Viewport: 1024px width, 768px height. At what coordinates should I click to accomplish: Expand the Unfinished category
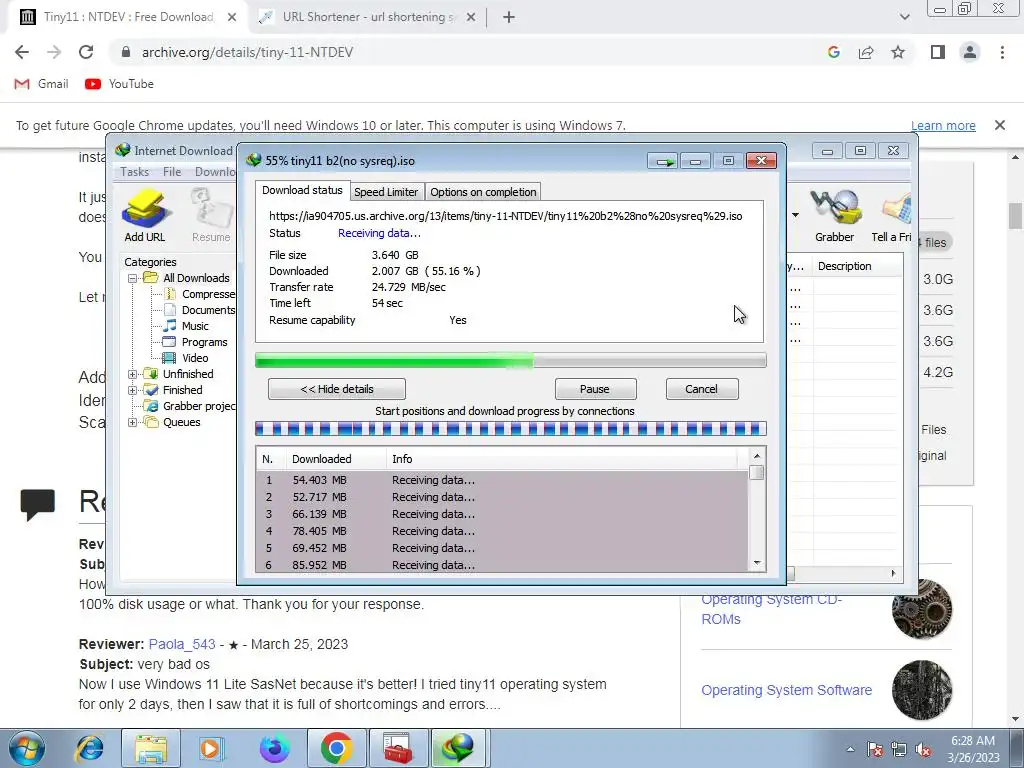(133, 374)
